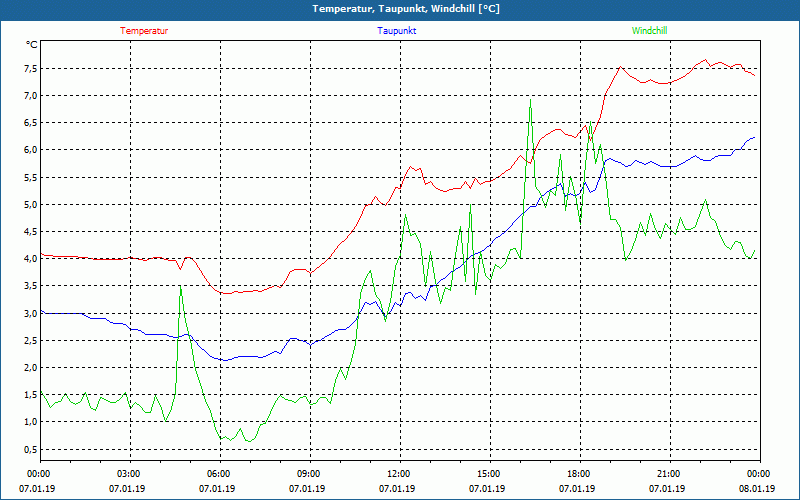This screenshot has width=800, height=500.
Task: Select the 18:00 time axis label
Action: click(x=578, y=473)
